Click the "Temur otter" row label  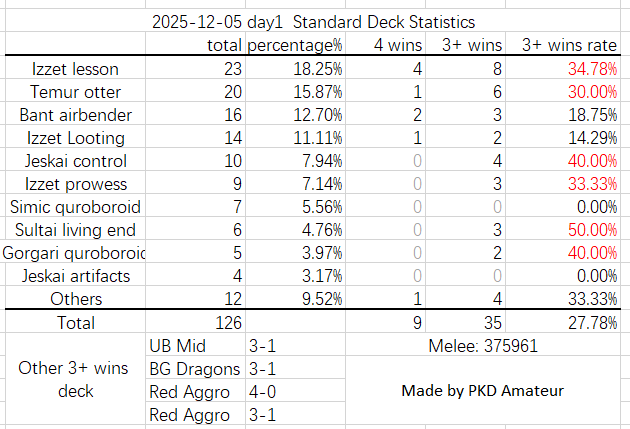click(x=75, y=92)
